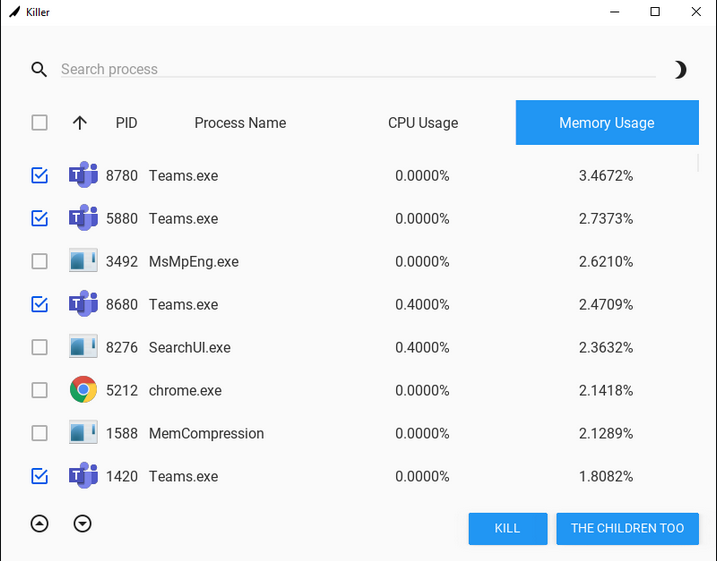Image resolution: width=717 pixels, height=561 pixels.
Task: Click the MsMpEng.exe process icon
Action: pyautogui.click(x=83, y=260)
